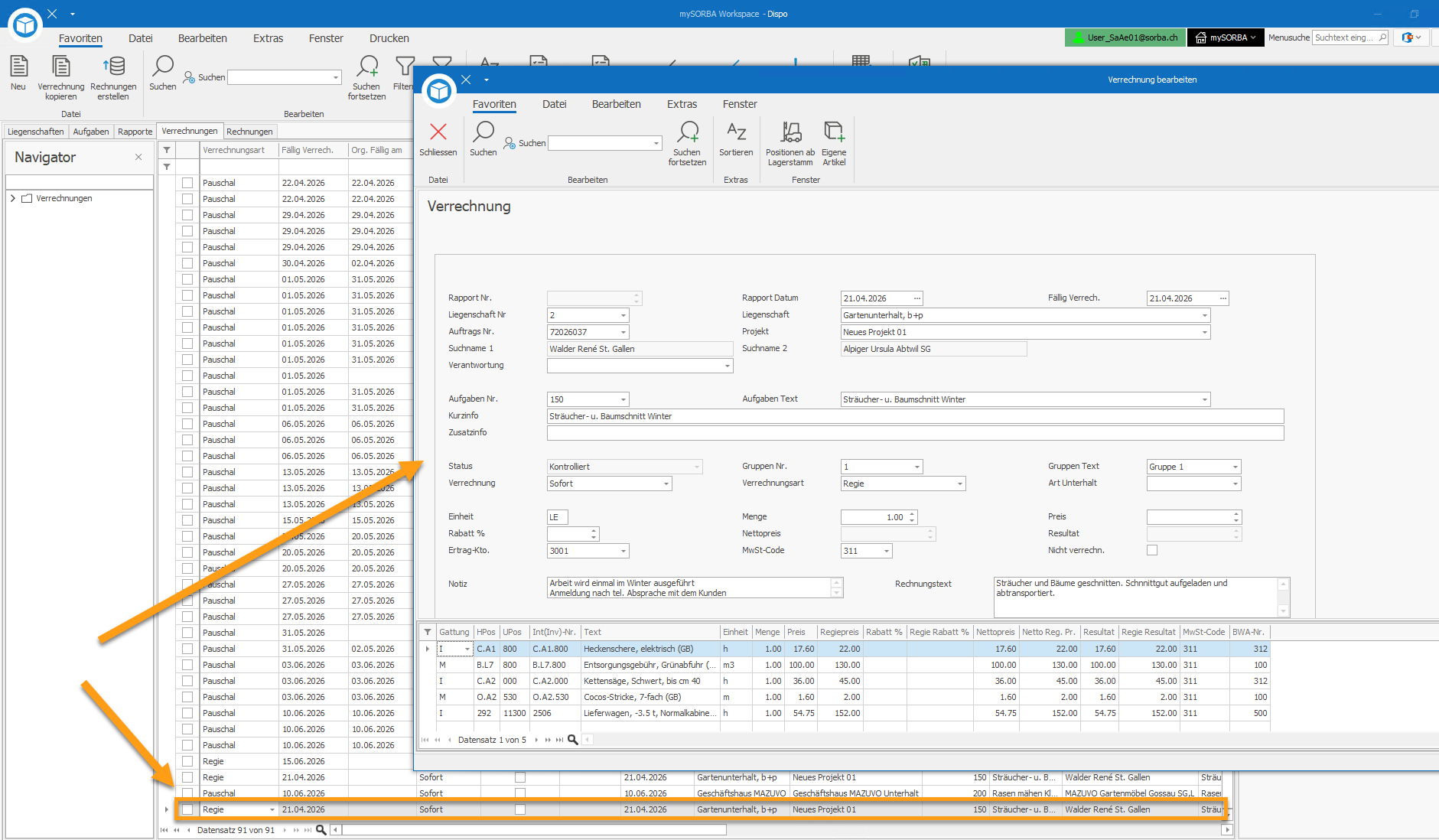Image resolution: width=1439 pixels, height=840 pixels.
Task: Click the Verrechnung kopieren icon
Action: [x=60, y=67]
